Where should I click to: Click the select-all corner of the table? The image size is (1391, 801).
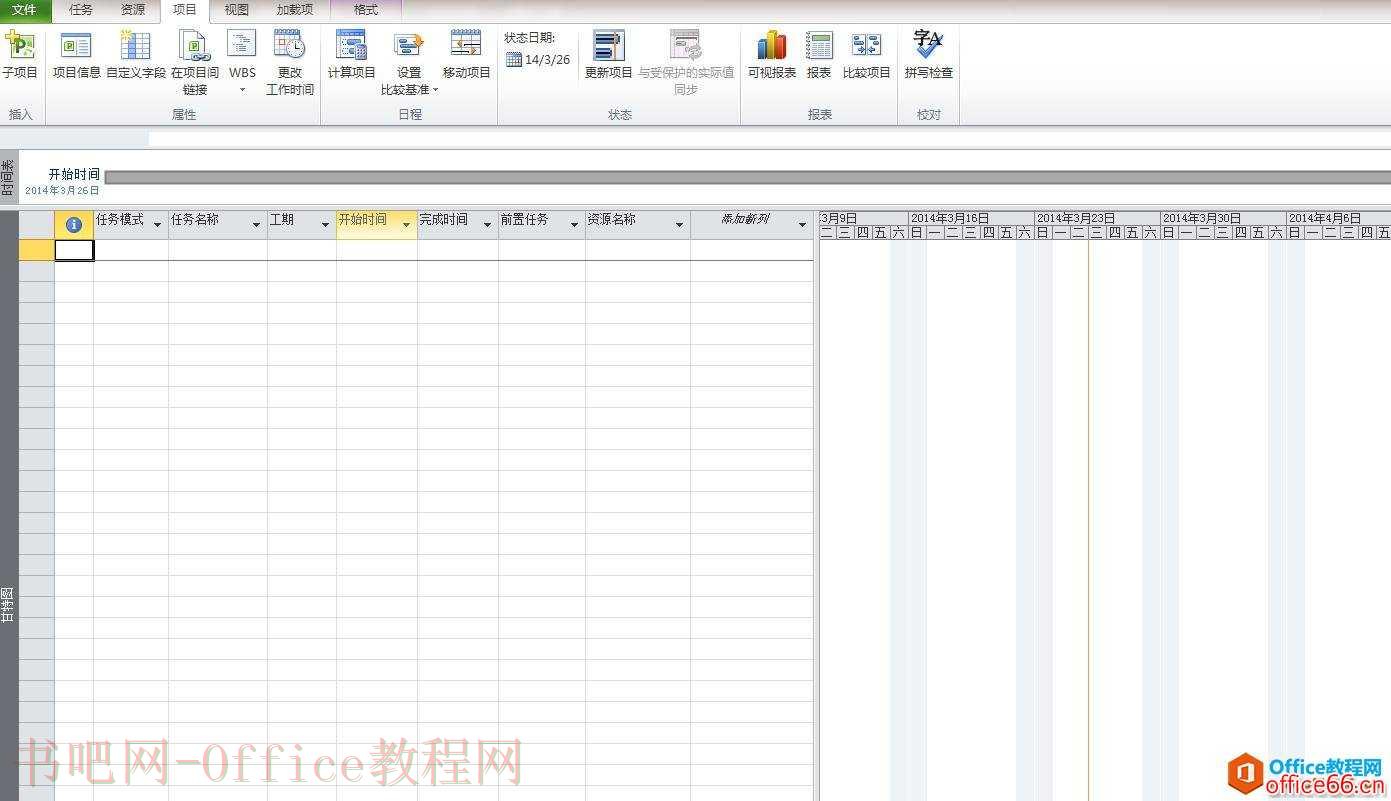(x=37, y=225)
